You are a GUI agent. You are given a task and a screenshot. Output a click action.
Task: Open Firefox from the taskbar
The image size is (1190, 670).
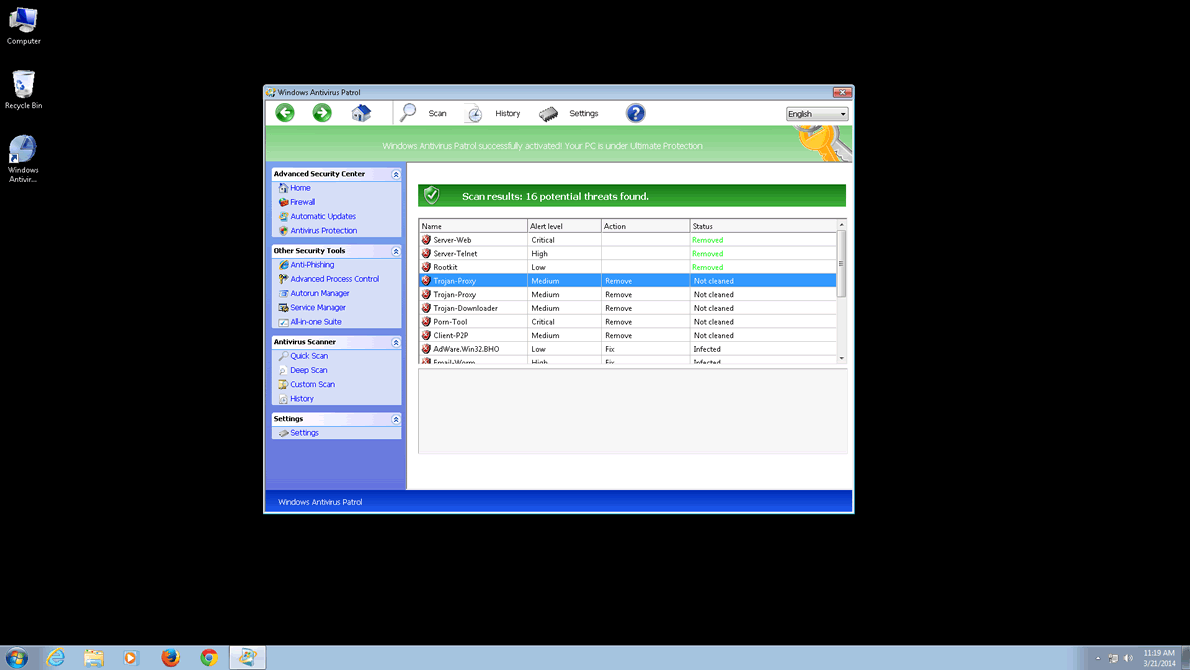[x=170, y=657]
